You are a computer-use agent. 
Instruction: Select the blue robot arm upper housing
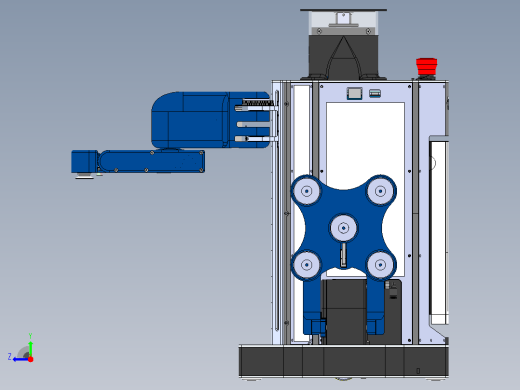(210, 120)
